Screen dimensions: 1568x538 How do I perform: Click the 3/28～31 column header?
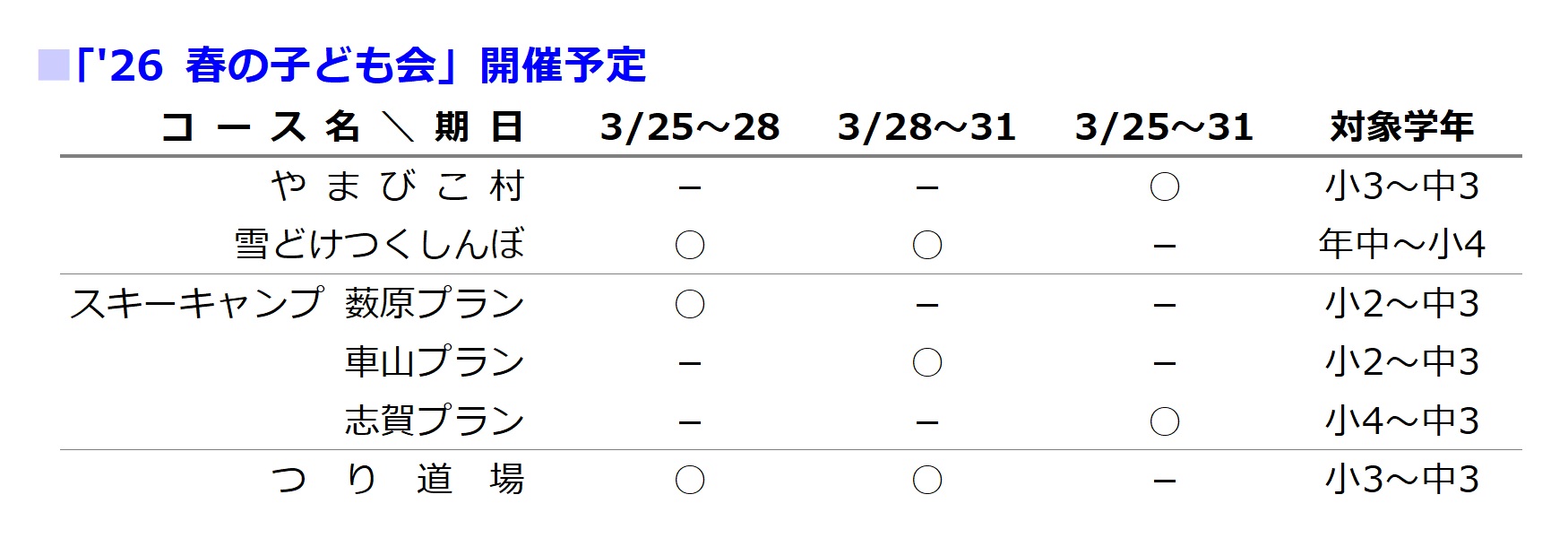[927, 127]
